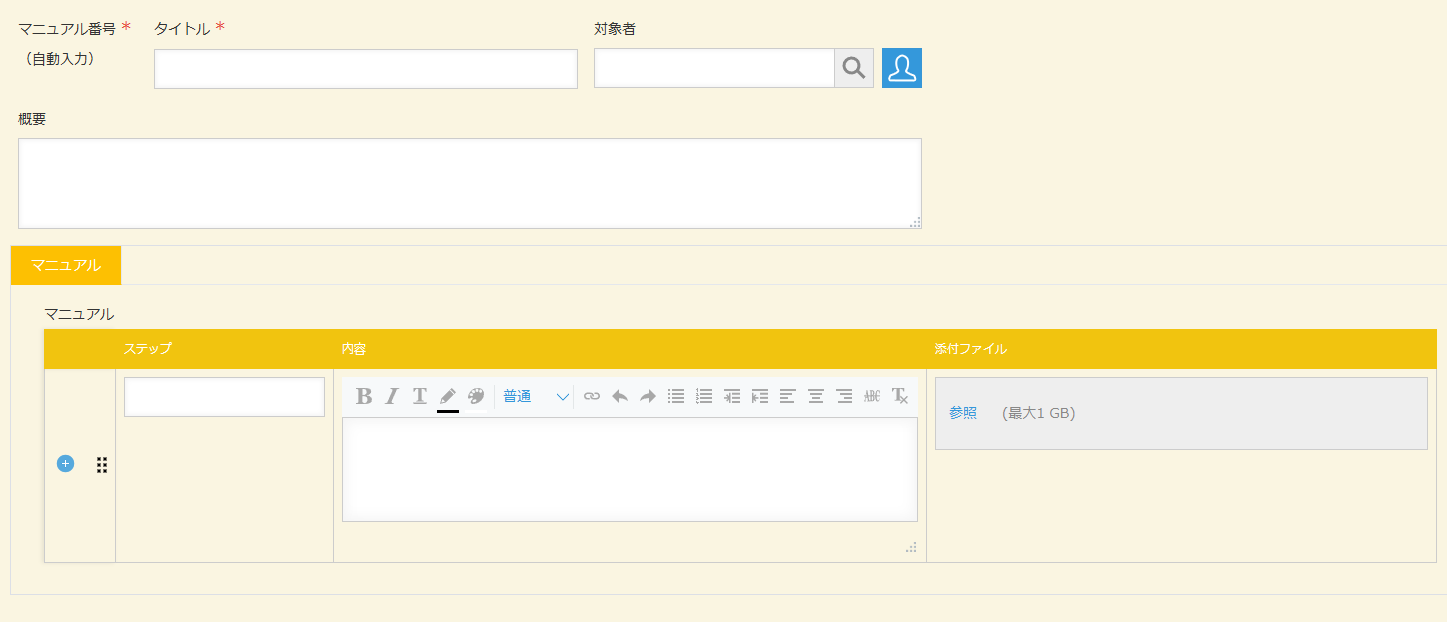The image size is (1447, 622).
Task: Insert a bulleted list
Action: pyautogui.click(x=676, y=396)
